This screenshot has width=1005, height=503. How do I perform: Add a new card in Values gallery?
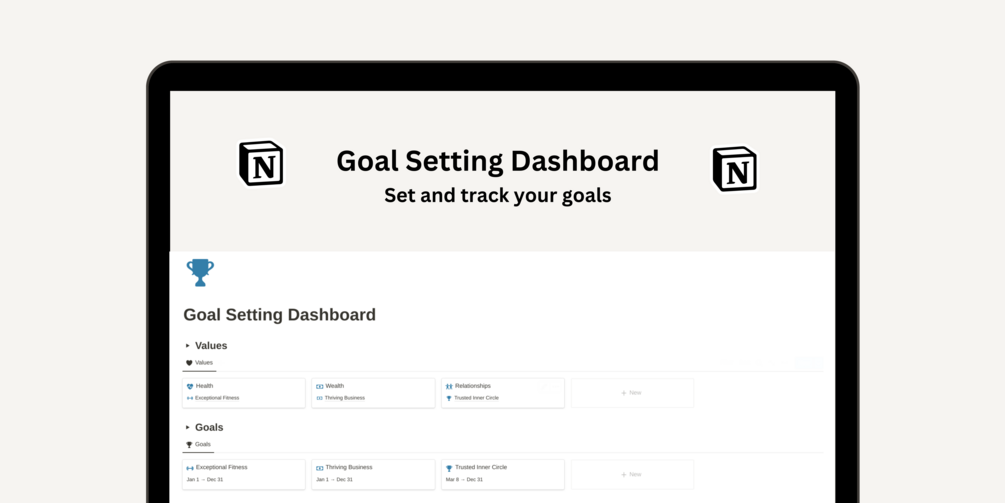[632, 393]
